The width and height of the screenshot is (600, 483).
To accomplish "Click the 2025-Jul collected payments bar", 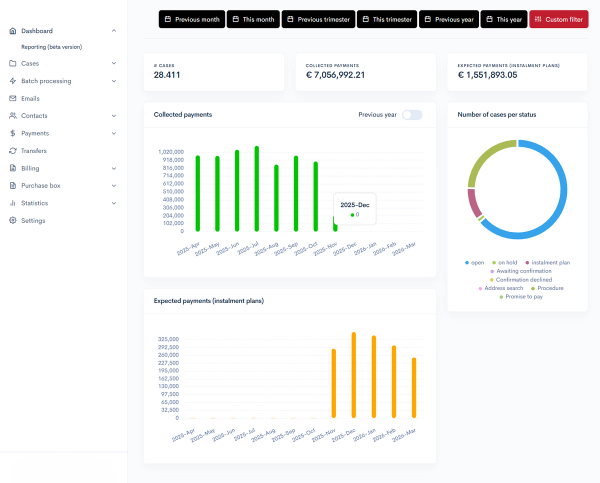I will point(257,189).
